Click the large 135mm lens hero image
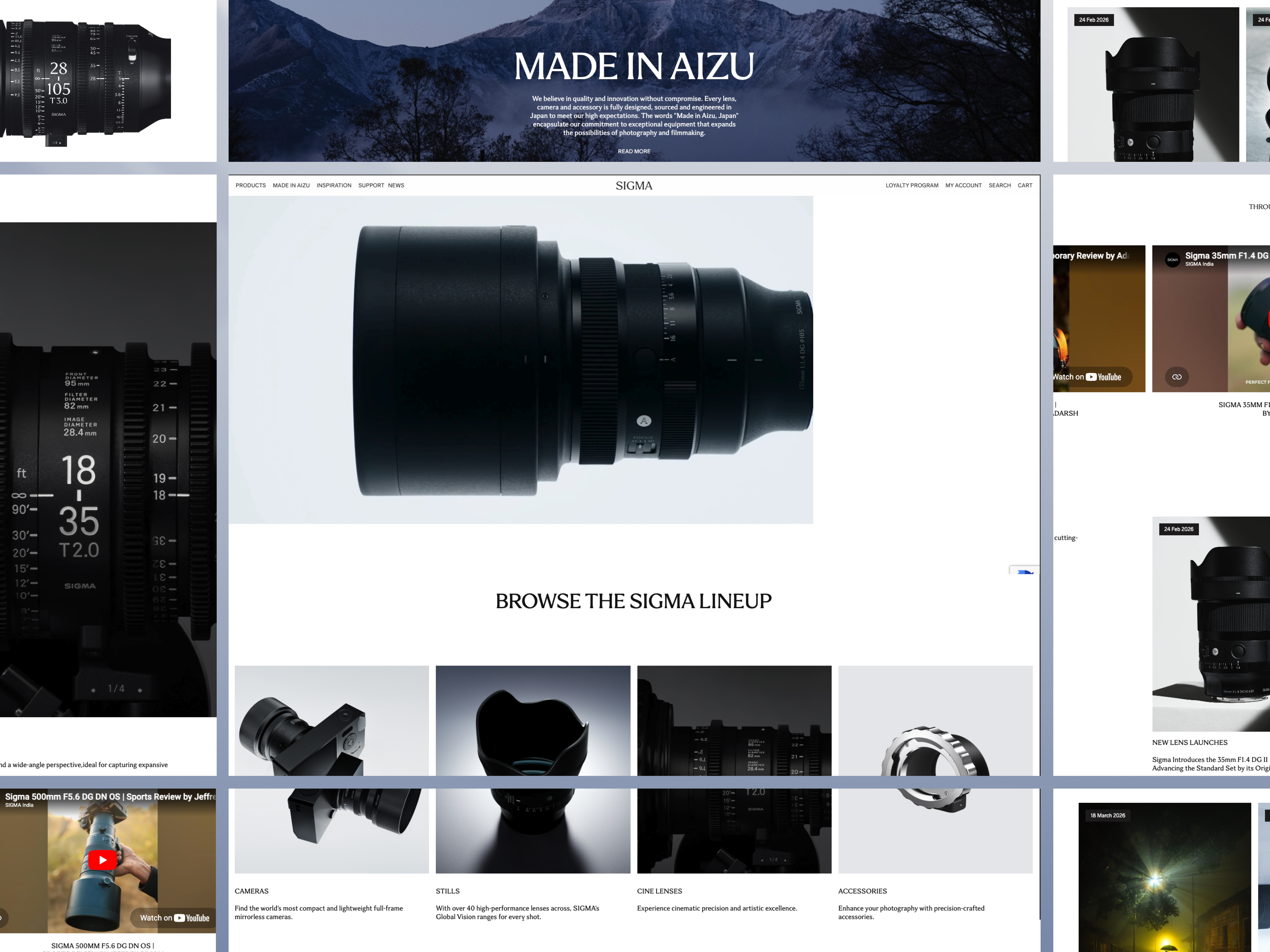Screen dimensions: 1270x952 tap(521, 360)
